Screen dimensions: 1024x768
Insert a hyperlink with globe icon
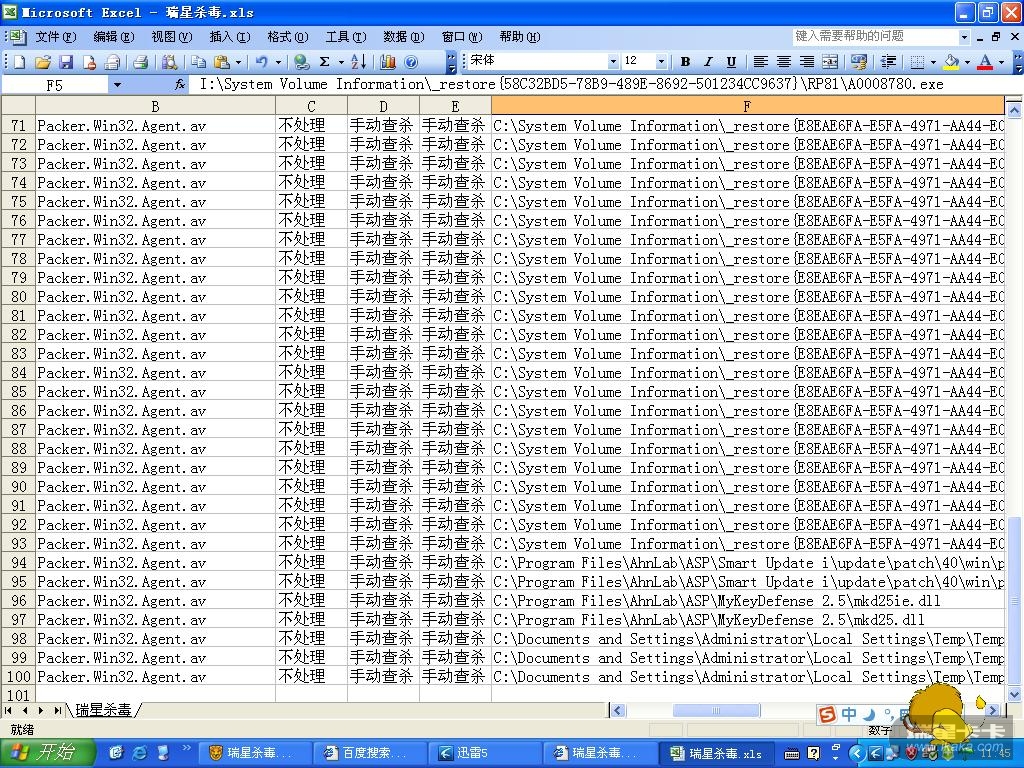[x=301, y=62]
